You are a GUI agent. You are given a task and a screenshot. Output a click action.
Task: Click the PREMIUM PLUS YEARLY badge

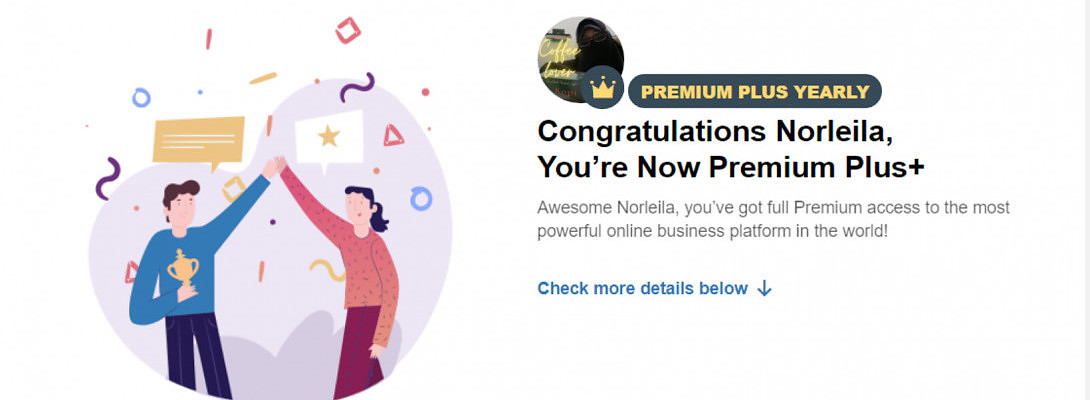pyautogui.click(x=755, y=92)
